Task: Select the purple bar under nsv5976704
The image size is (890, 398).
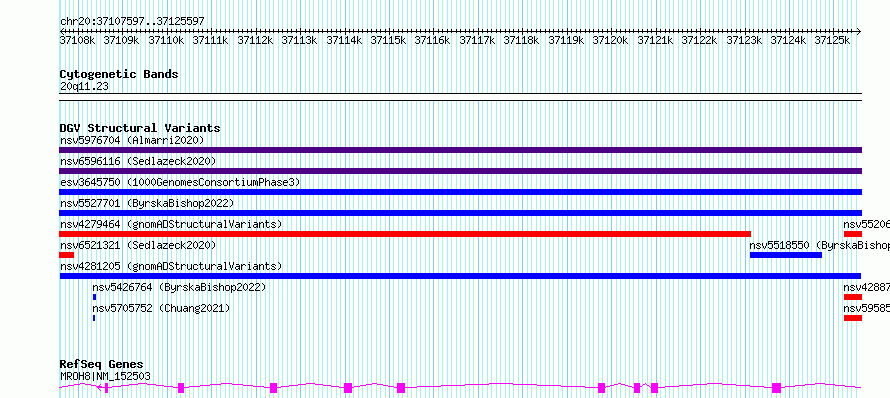Action: (460, 150)
